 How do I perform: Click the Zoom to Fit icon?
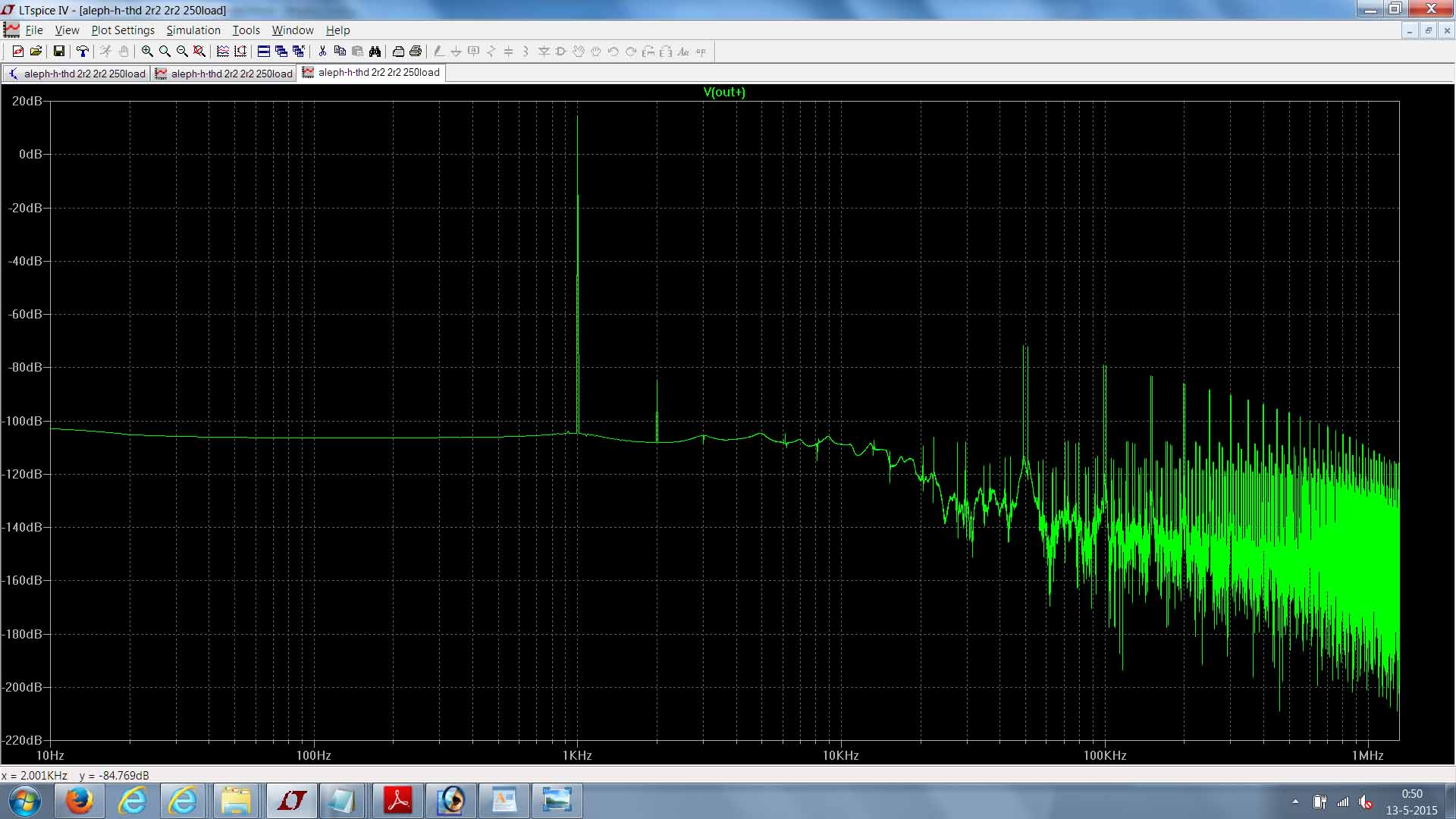coord(199,52)
